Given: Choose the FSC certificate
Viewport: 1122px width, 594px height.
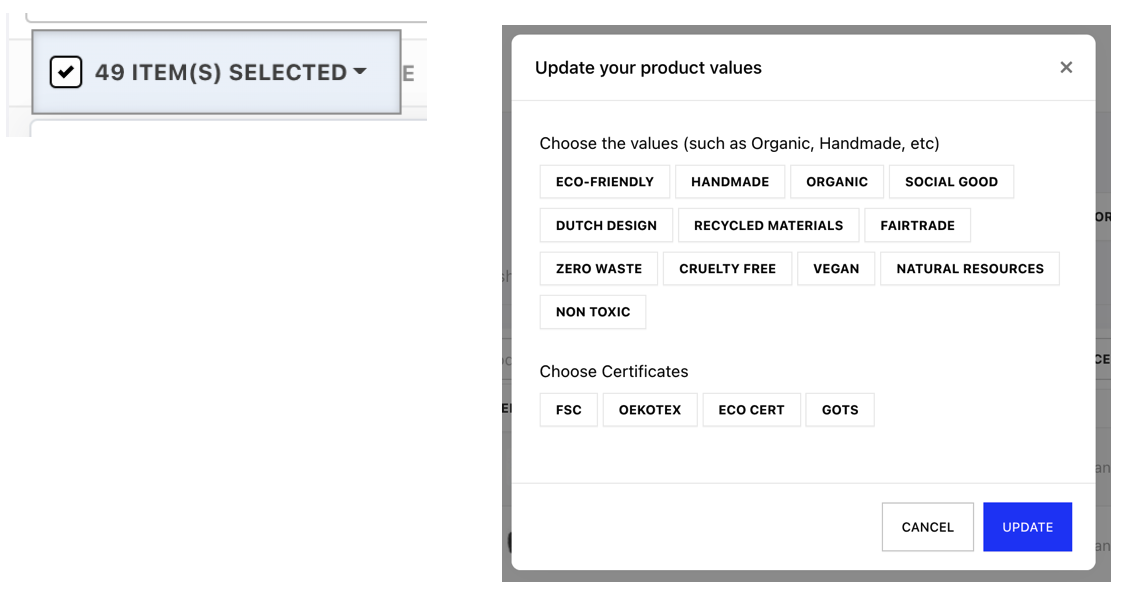Looking at the screenshot, I should tap(568, 410).
